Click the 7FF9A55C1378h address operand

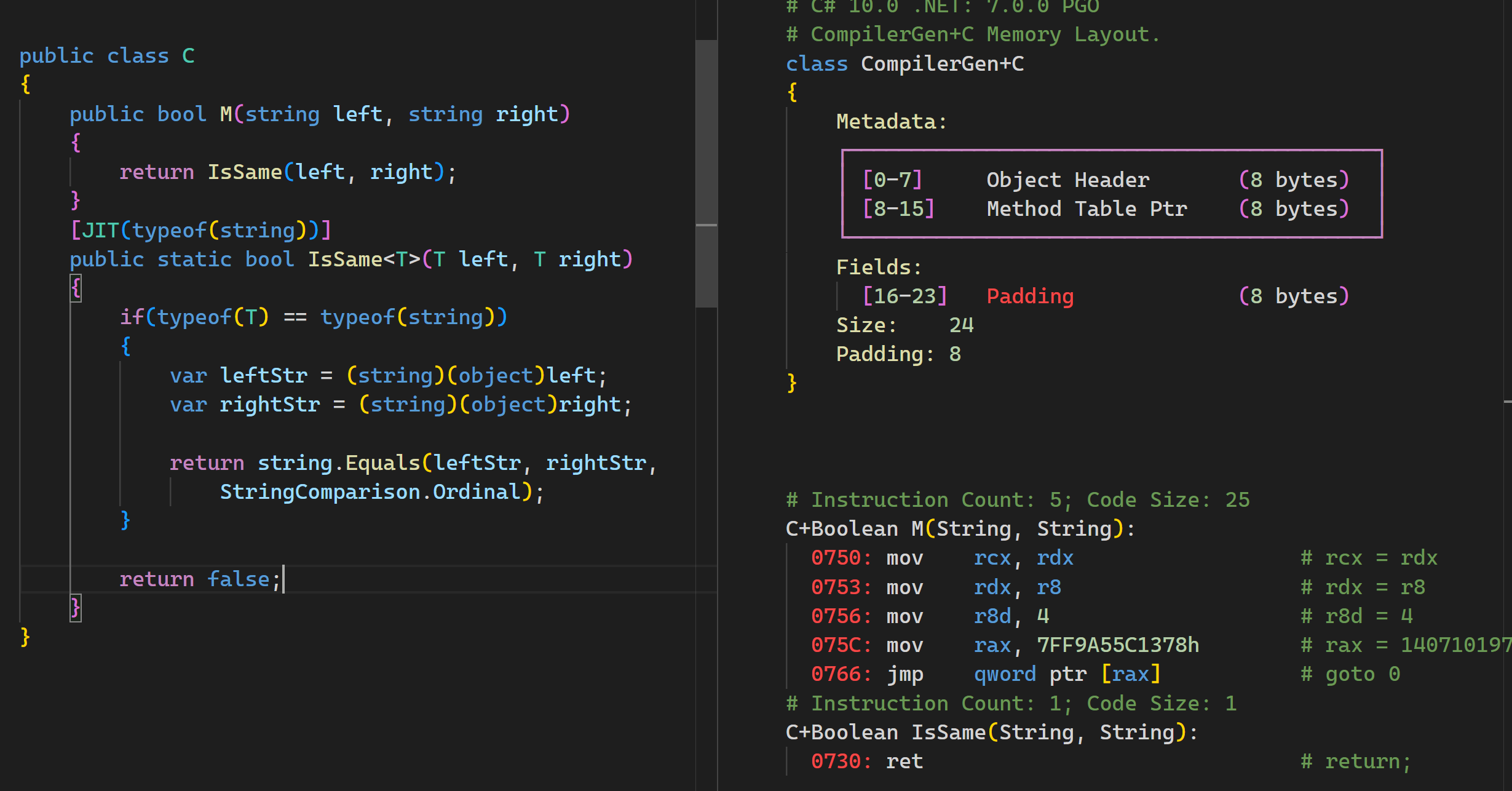click(x=1117, y=645)
